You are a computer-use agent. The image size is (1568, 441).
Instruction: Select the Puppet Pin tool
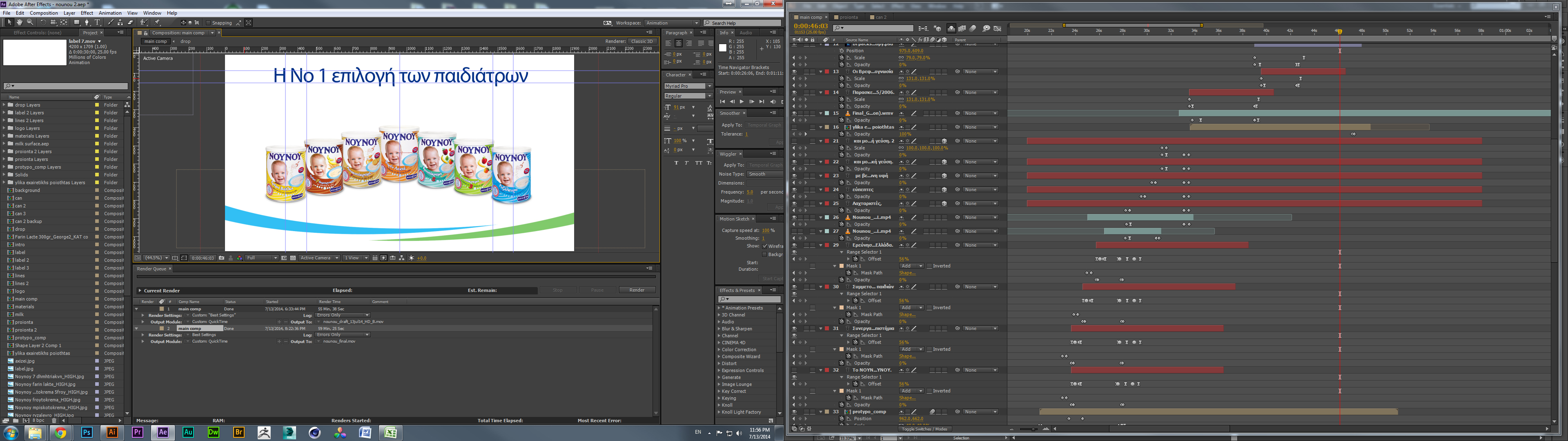click(156, 22)
